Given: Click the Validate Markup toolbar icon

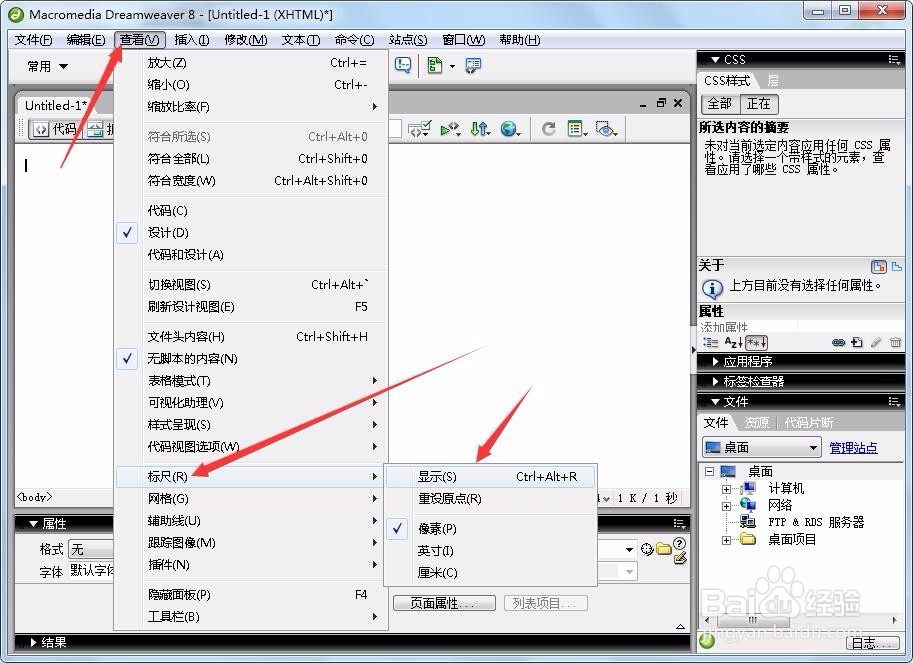Looking at the screenshot, I should pyautogui.click(x=419, y=129).
